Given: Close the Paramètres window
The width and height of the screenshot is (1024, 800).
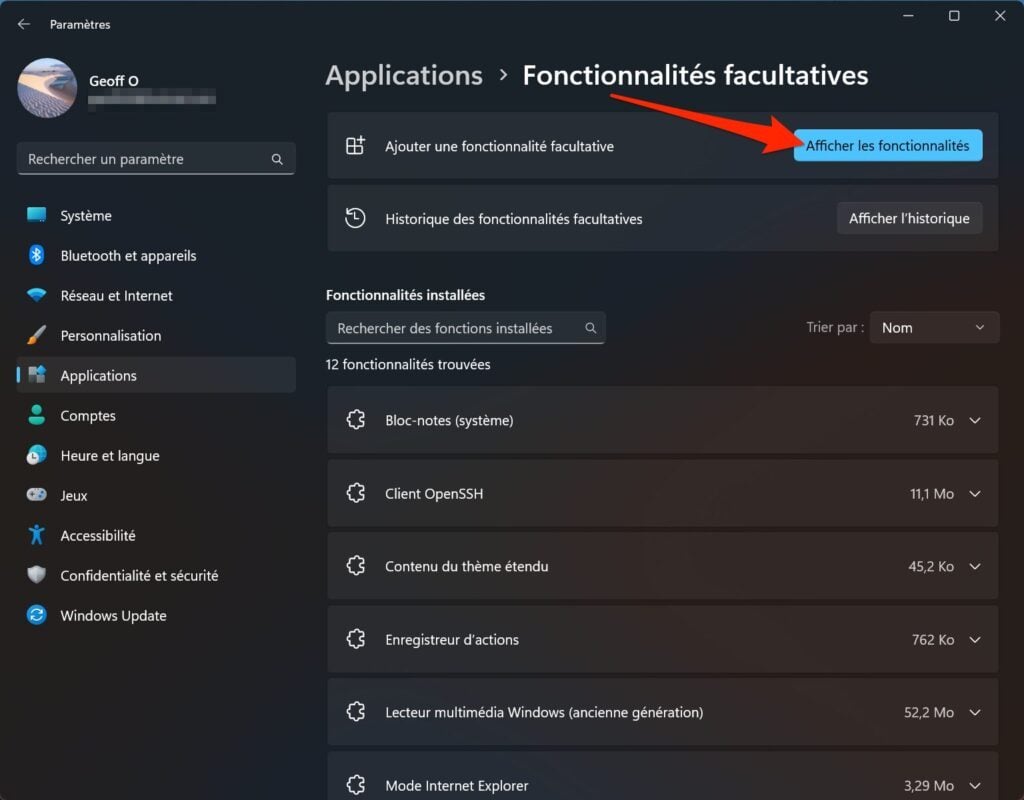Looking at the screenshot, I should pyautogui.click(x=1000, y=16).
